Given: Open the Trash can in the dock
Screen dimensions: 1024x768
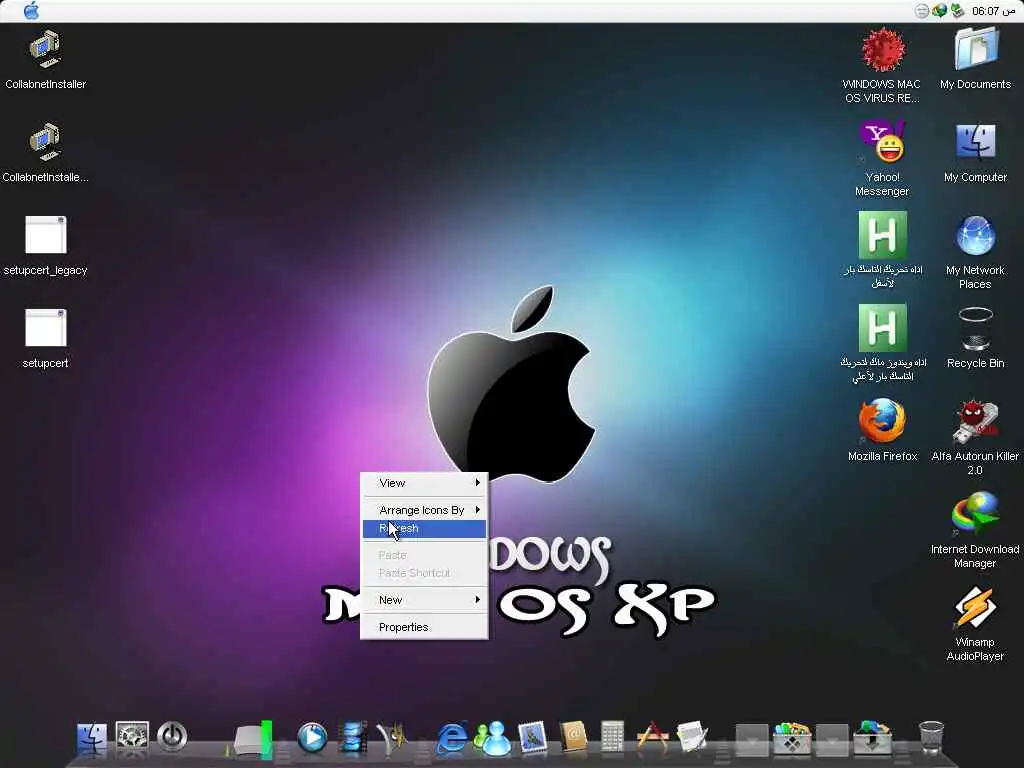Looking at the screenshot, I should pos(931,737).
